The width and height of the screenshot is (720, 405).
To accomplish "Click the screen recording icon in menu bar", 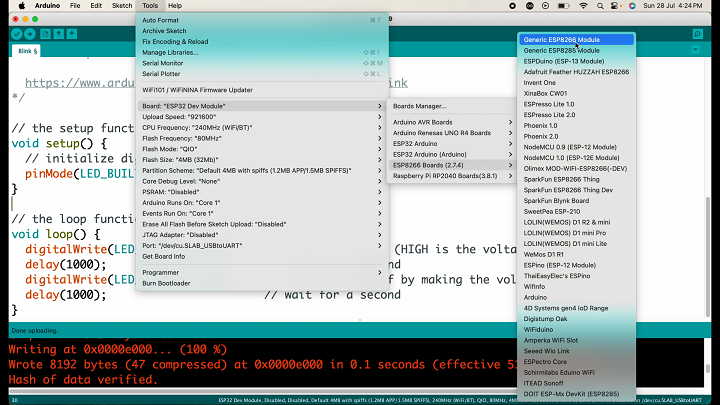I will pos(512,6).
